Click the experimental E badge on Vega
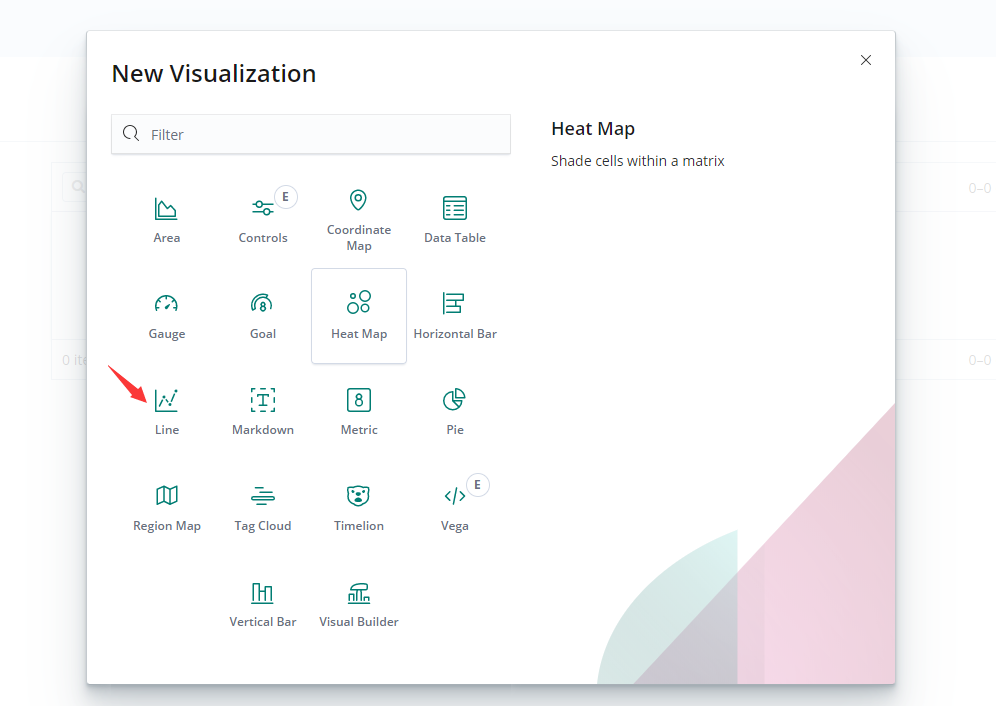The width and height of the screenshot is (996, 706). pos(478,485)
